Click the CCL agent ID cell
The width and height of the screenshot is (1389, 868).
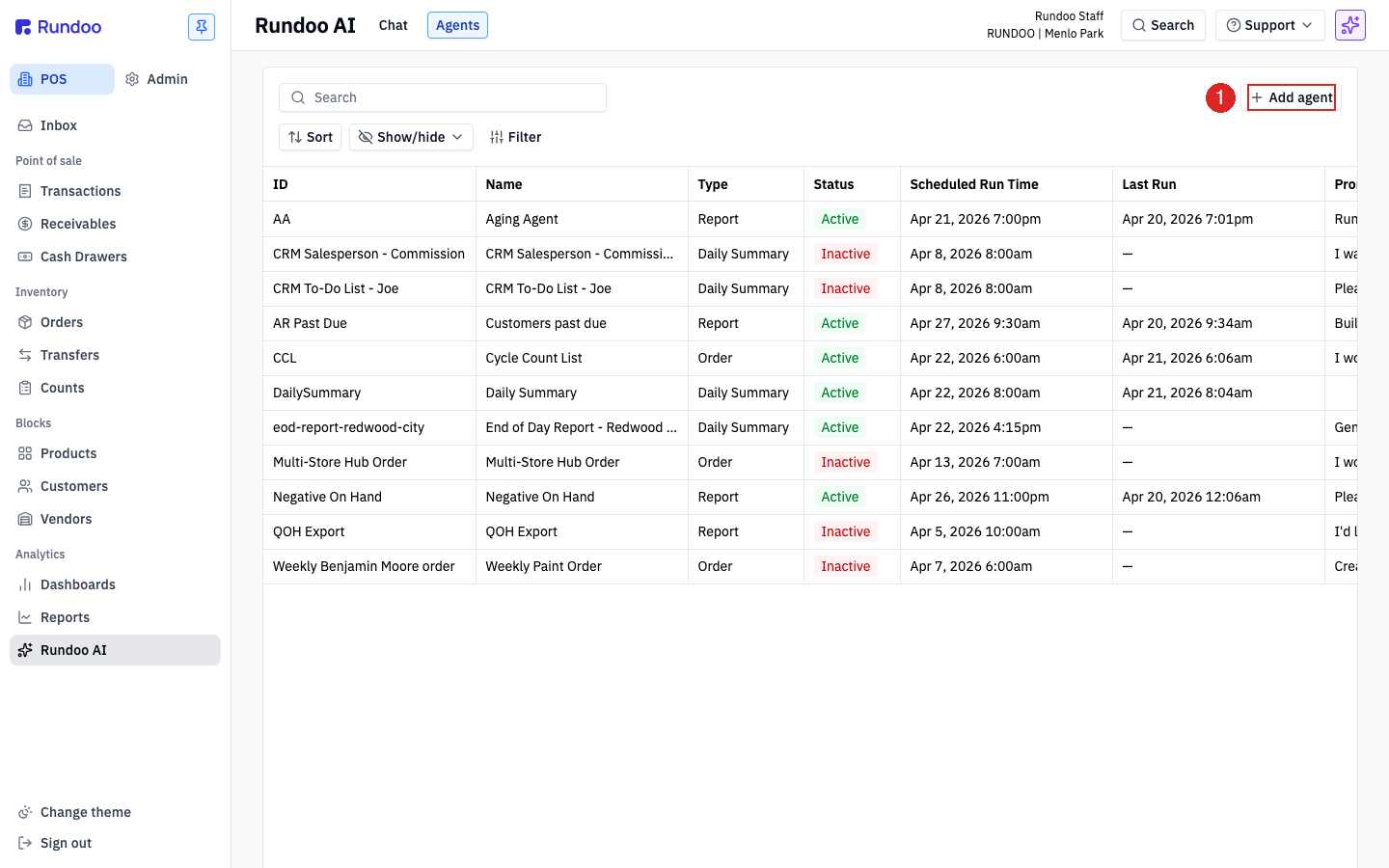pos(369,358)
